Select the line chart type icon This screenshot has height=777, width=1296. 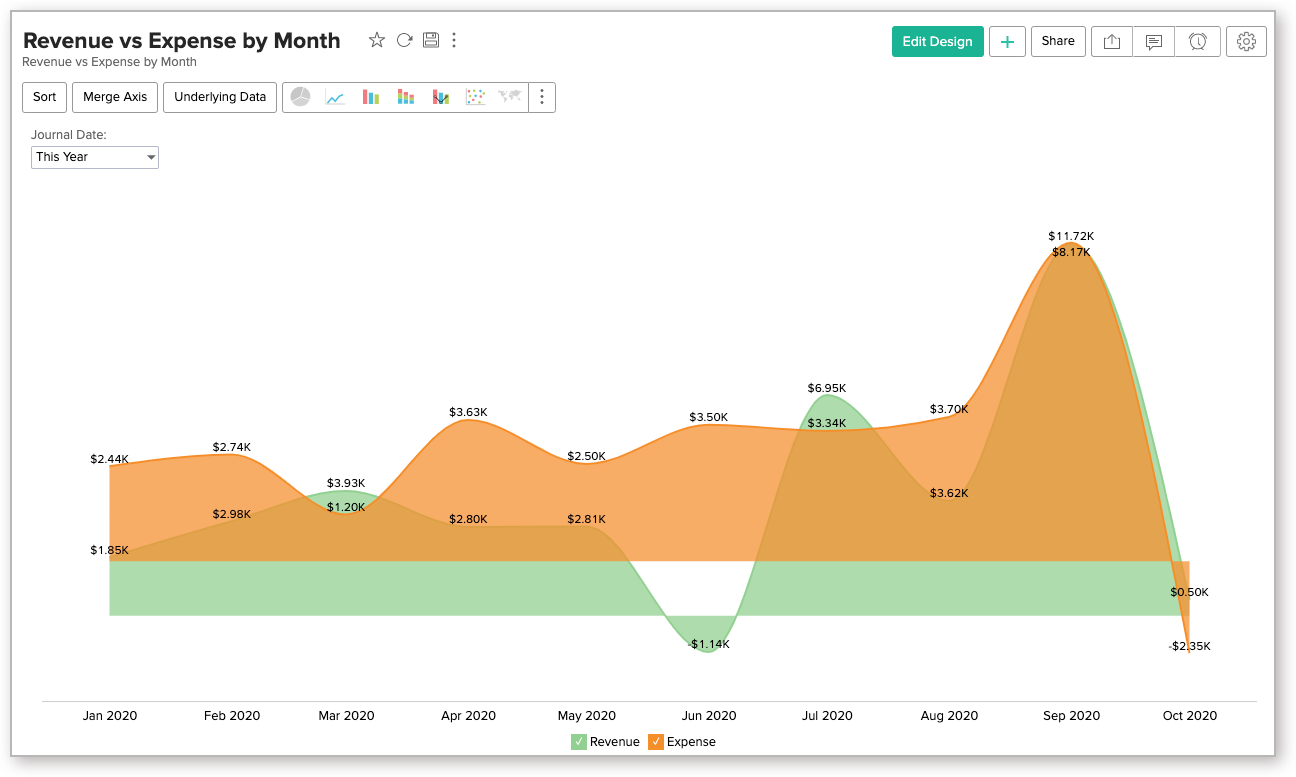coord(336,97)
